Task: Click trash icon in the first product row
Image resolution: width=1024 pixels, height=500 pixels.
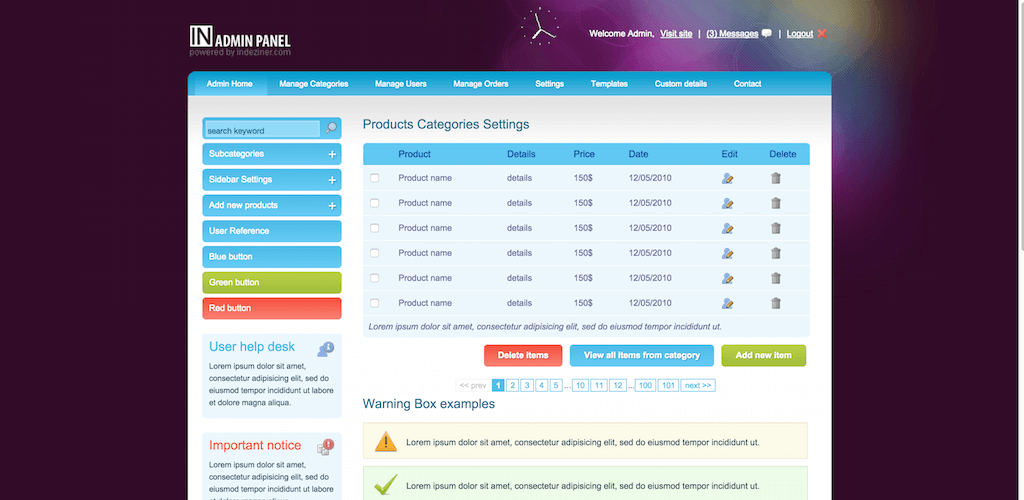Action: (776, 178)
